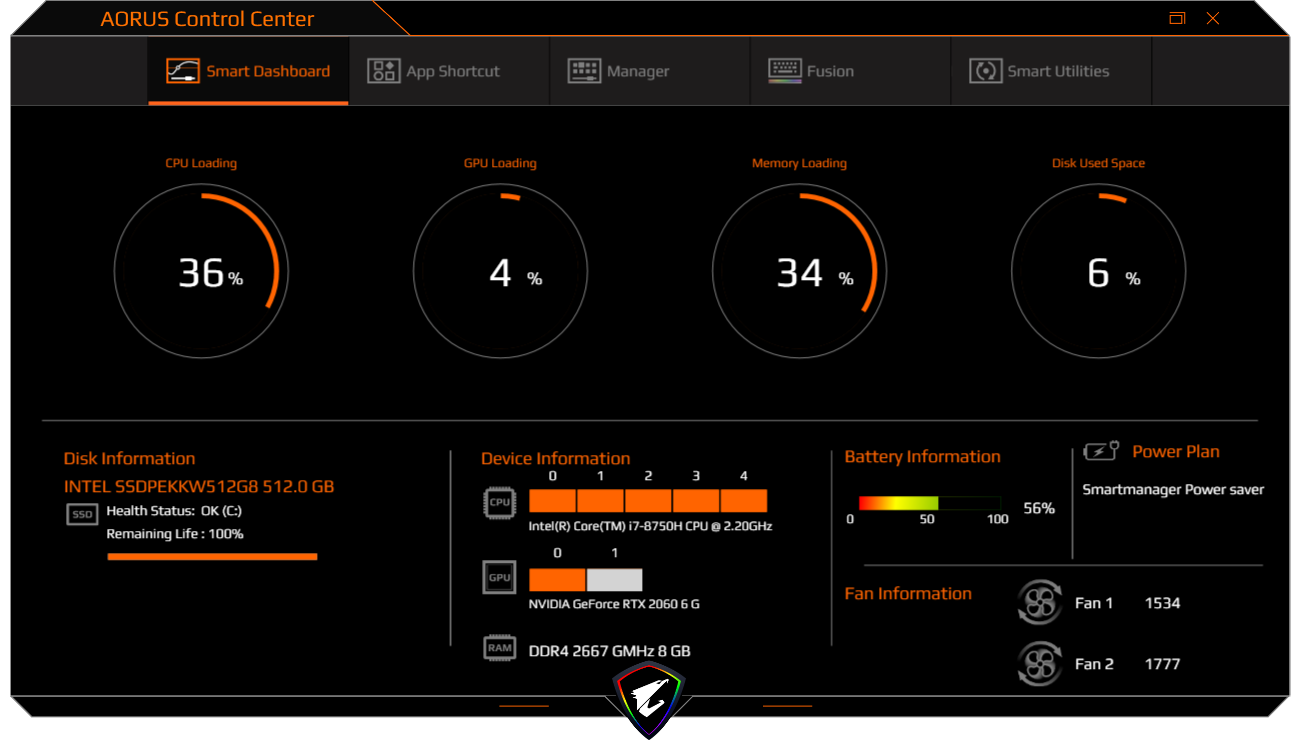Click Remaining Life : 100% text

click(175, 534)
